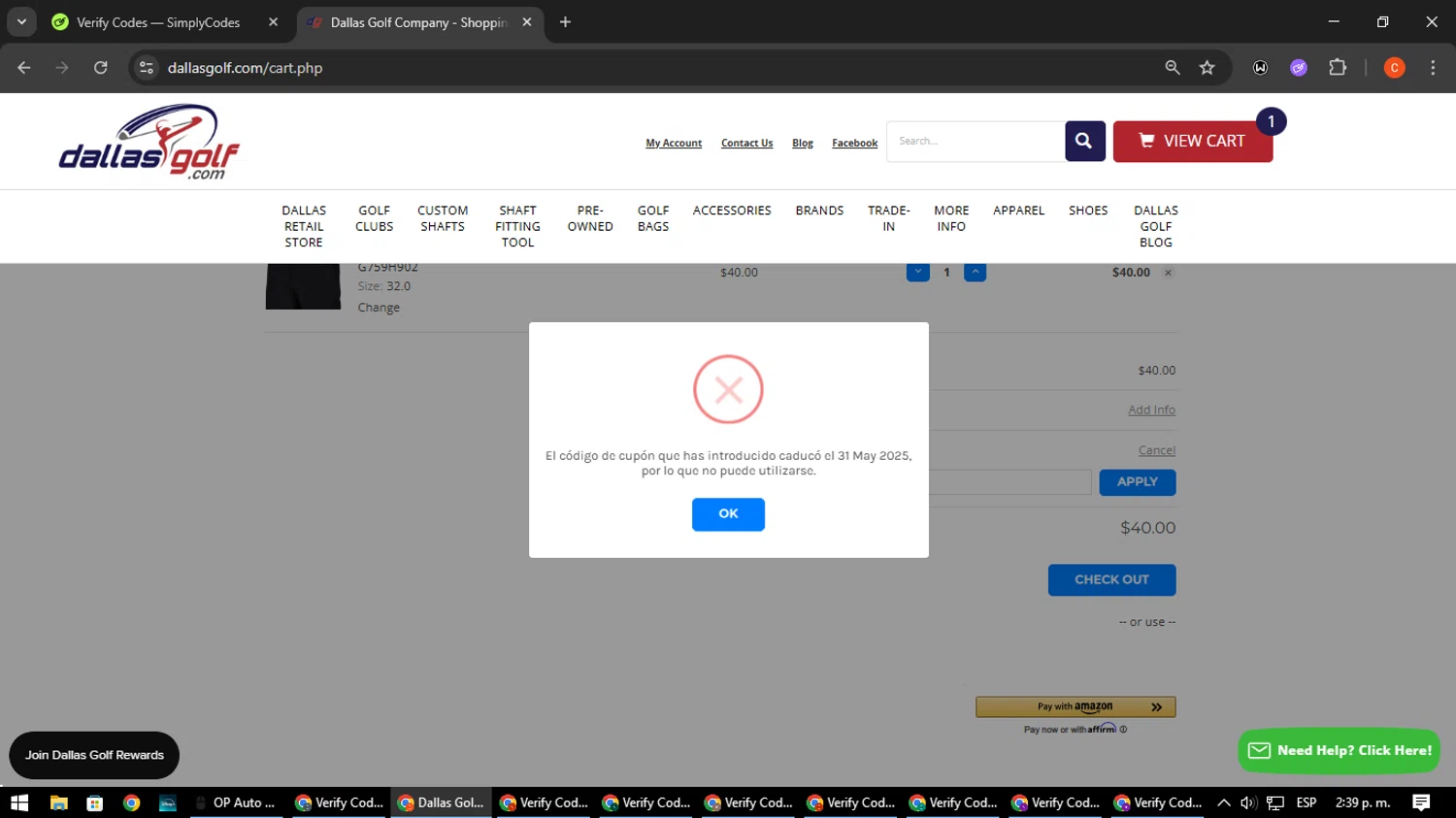Open the My Account link
This screenshot has width=1456, height=818.
(674, 144)
